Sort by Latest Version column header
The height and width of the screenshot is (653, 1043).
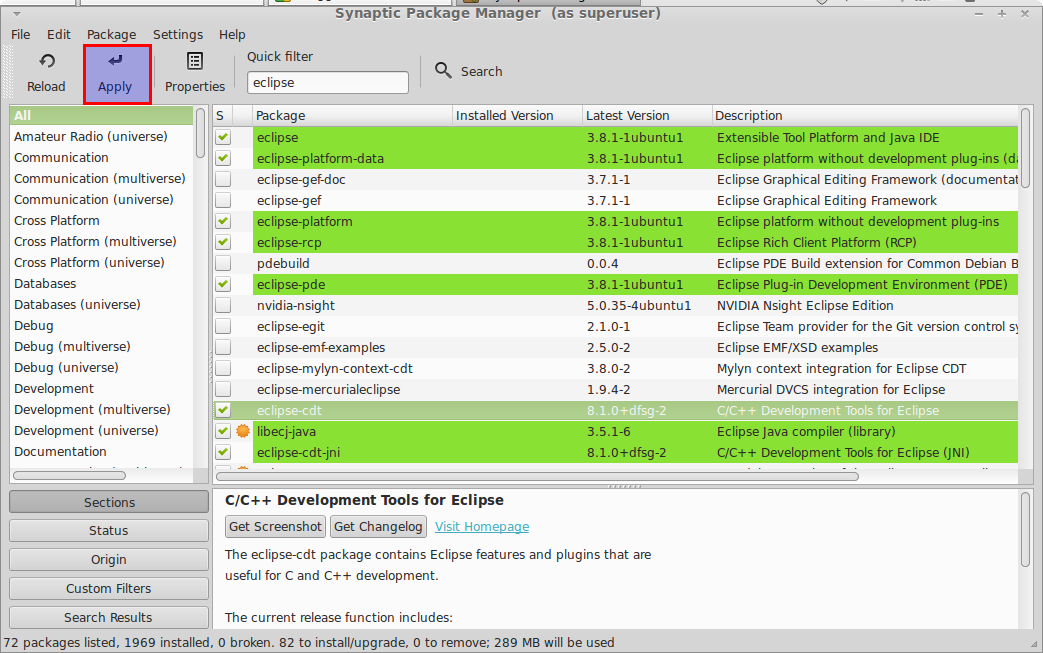[647, 116]
